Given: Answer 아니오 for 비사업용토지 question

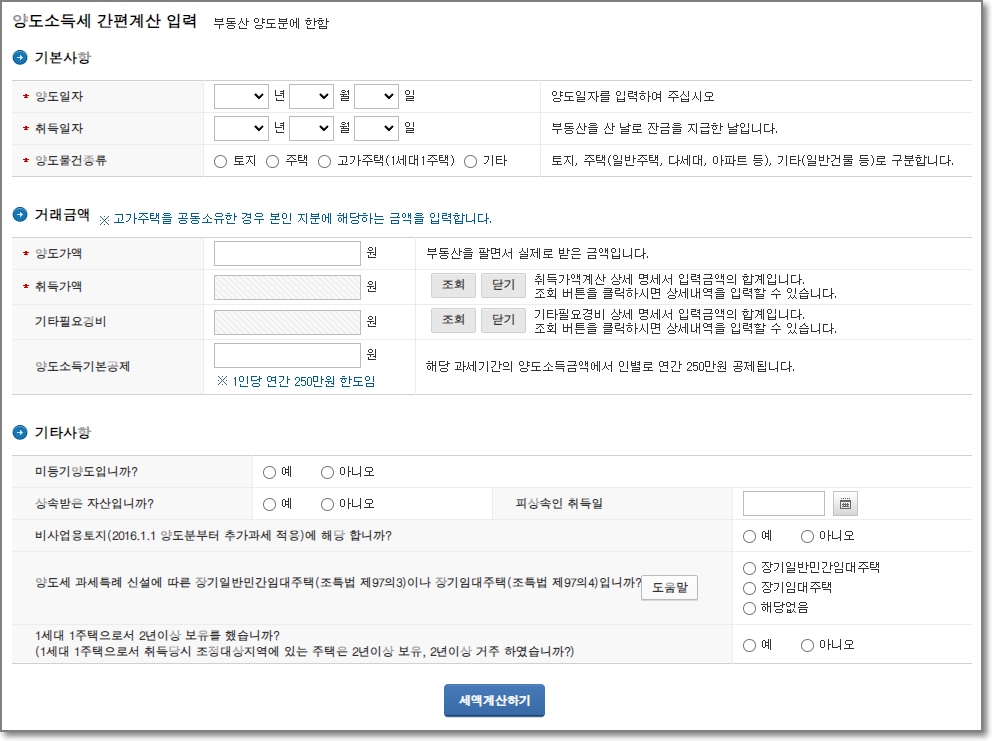Looking at the screenshot, I should coord(807,537).
